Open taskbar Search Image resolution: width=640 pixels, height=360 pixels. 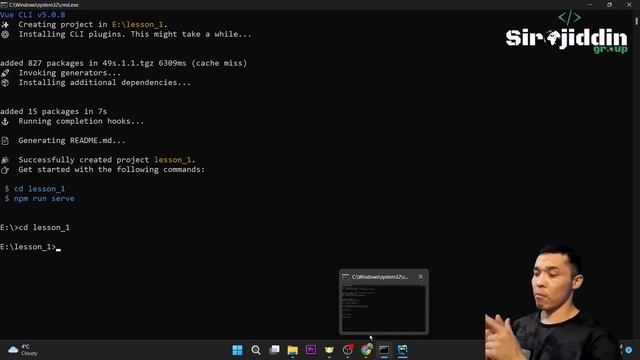coord(256,350)
